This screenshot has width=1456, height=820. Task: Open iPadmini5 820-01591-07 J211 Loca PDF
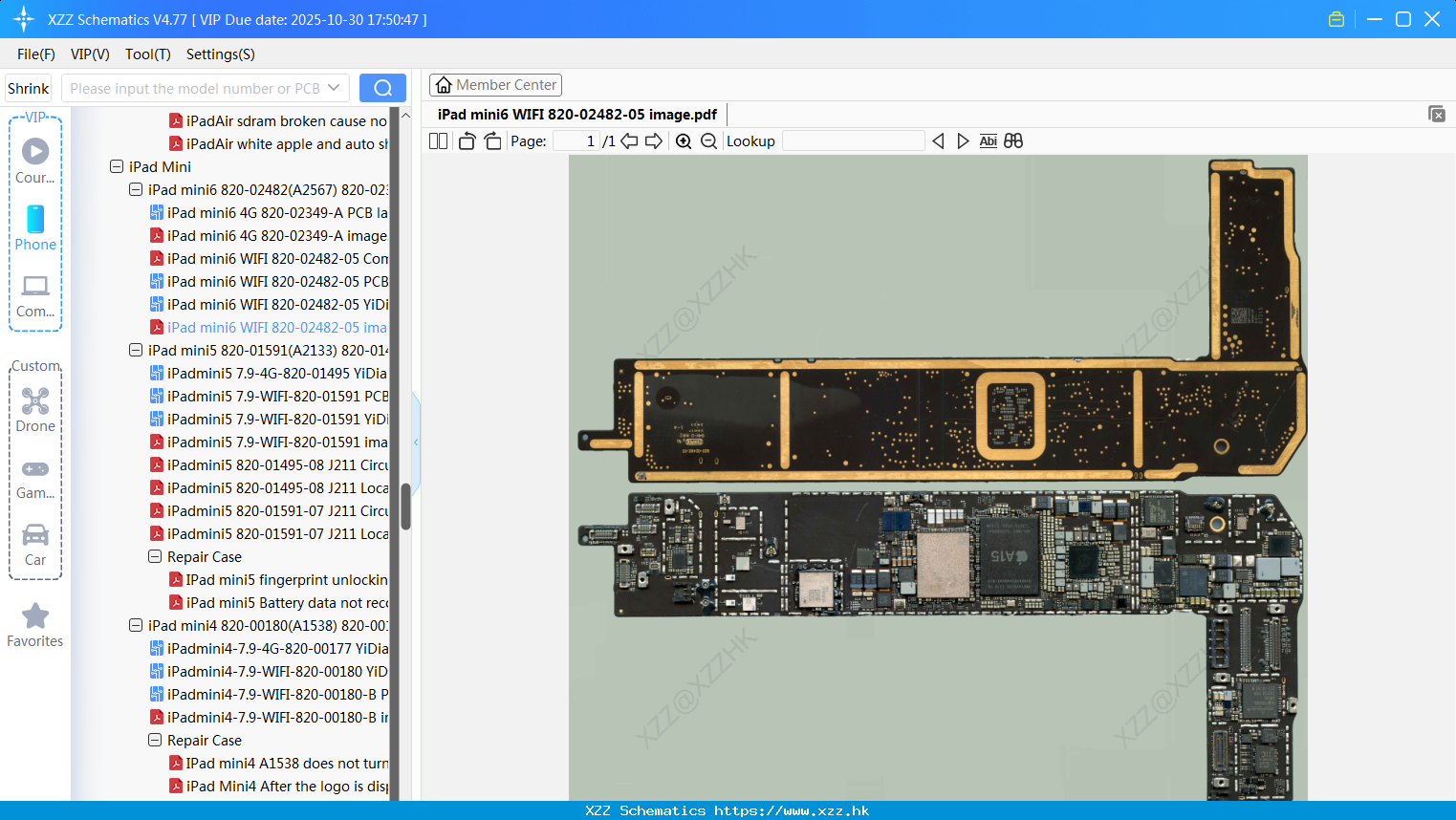pos(269,533)
